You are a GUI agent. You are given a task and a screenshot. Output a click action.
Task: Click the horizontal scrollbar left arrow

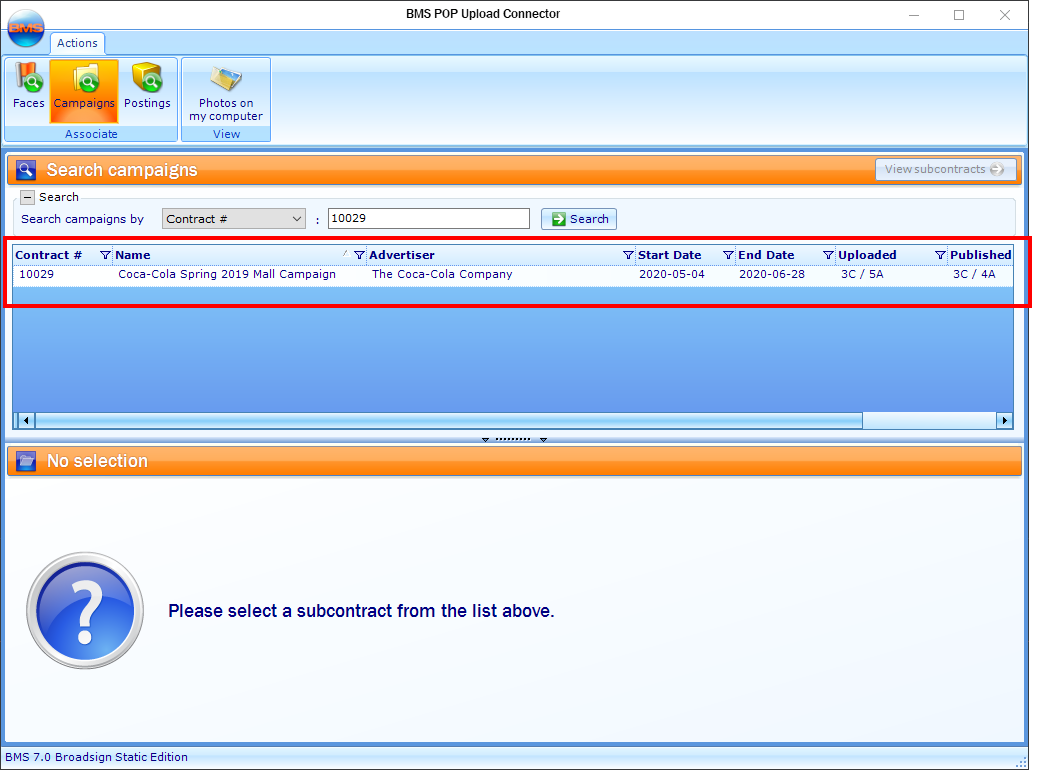pos(26,420)
